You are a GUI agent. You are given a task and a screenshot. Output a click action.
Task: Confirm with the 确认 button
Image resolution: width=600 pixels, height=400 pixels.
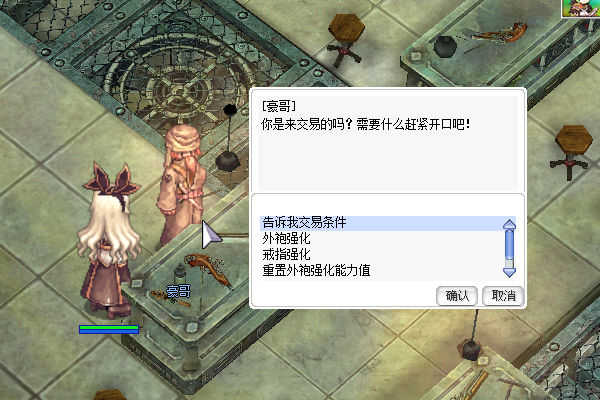457,296
